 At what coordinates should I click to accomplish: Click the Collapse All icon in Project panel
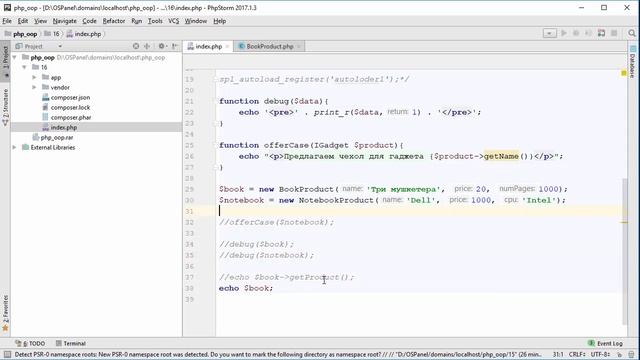click(147, 47)
